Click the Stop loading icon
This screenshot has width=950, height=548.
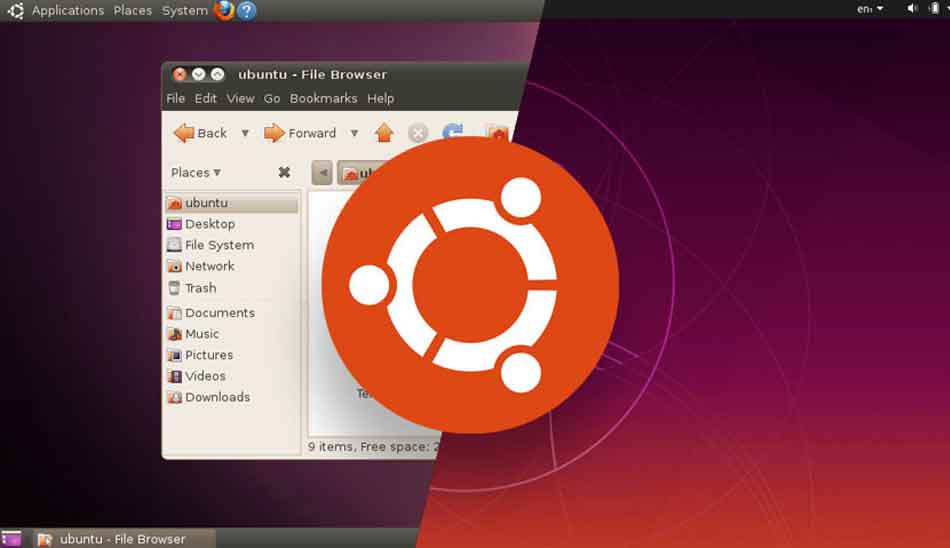[x=418, y=133]
